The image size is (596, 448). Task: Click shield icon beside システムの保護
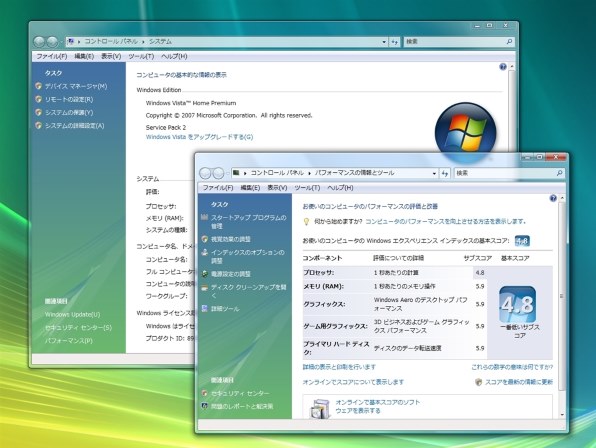[x=38, y=112]
